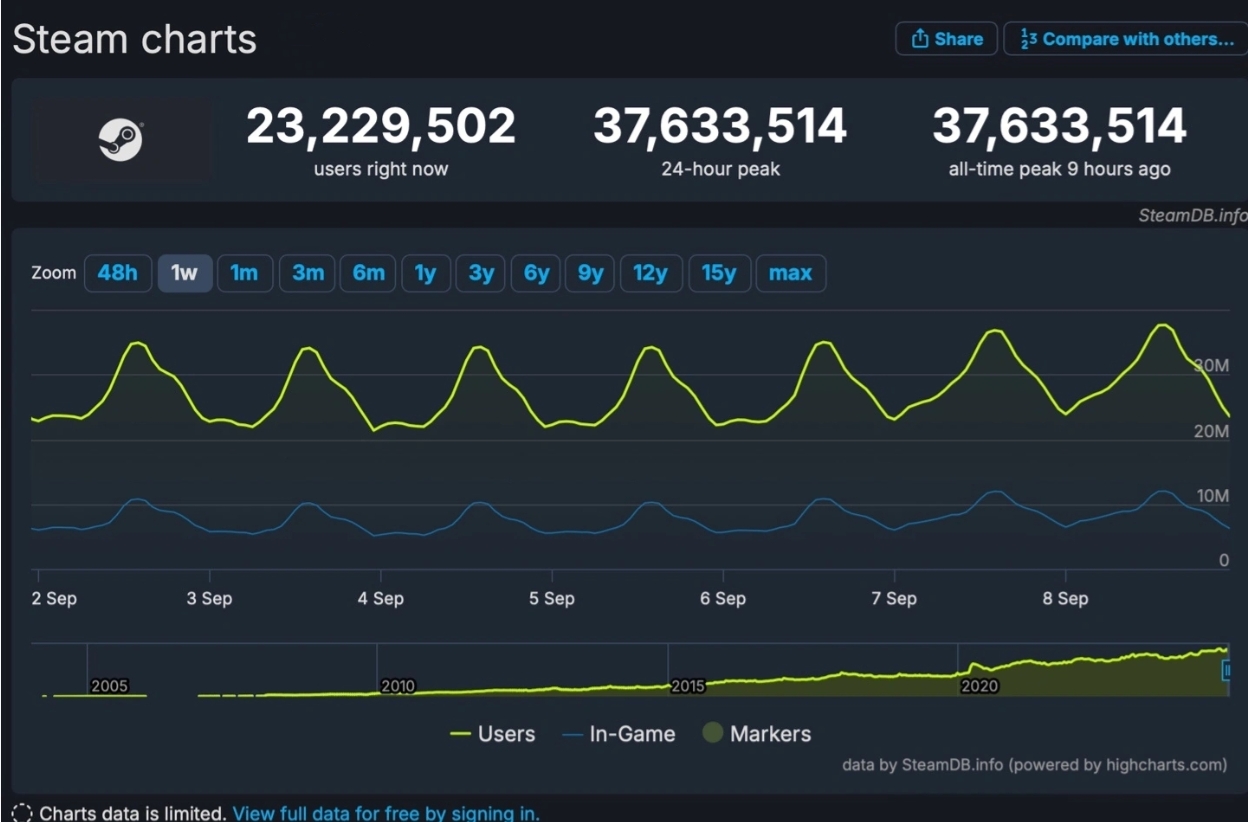Click the 24-hour peak label

click(x=720, y=169)
